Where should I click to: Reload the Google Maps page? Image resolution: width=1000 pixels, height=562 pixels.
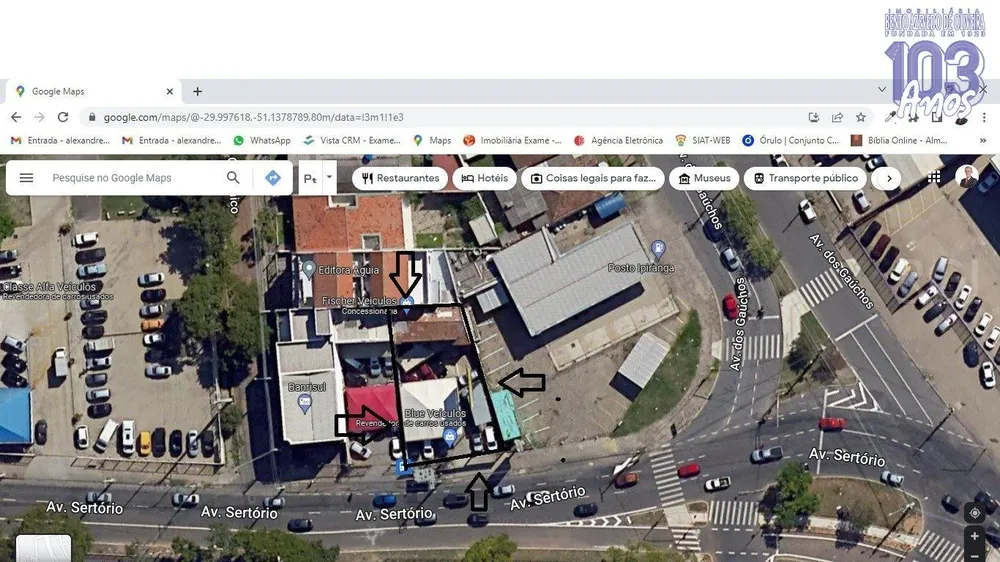(62, 117)
